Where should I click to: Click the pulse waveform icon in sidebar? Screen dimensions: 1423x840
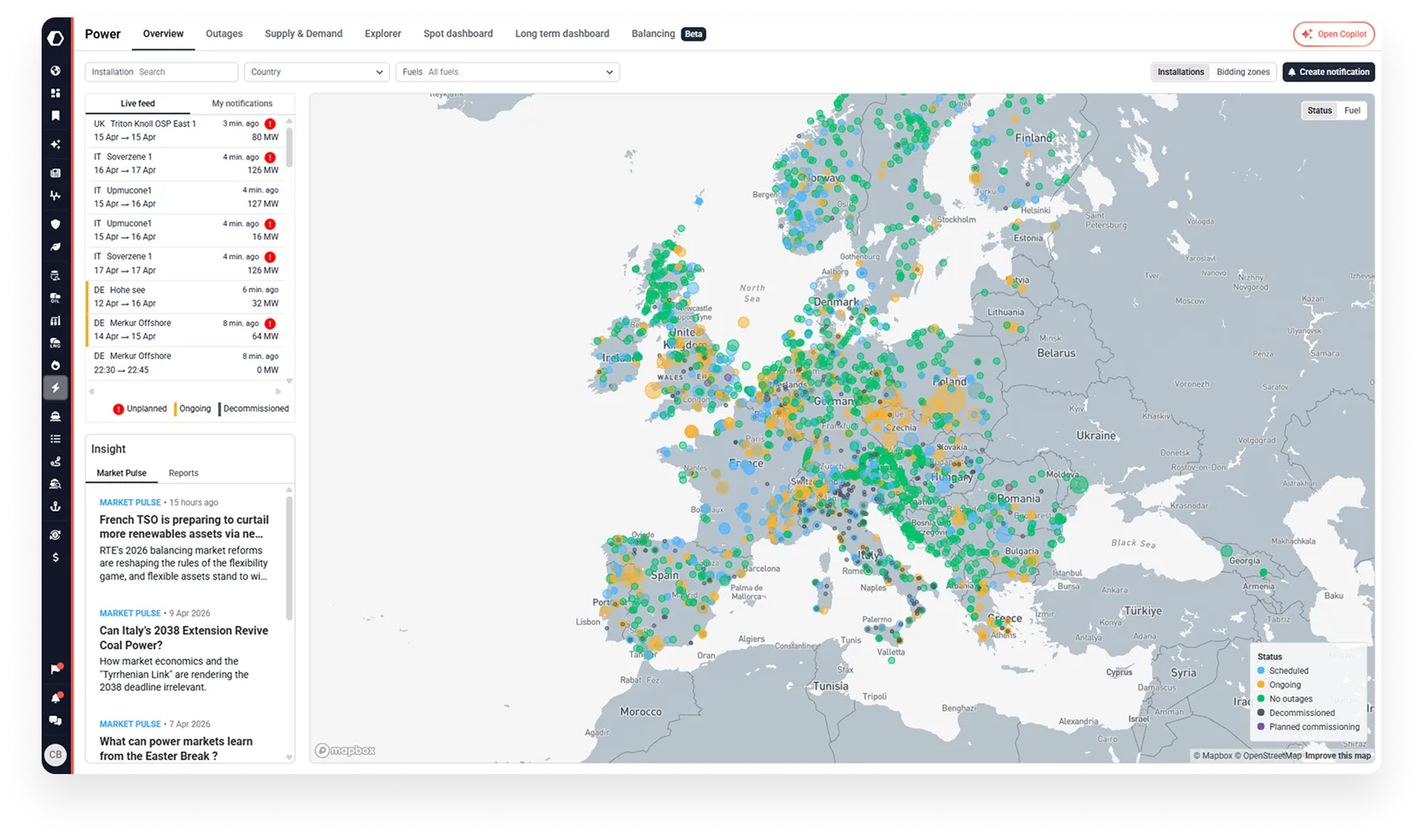click(56, 195)
